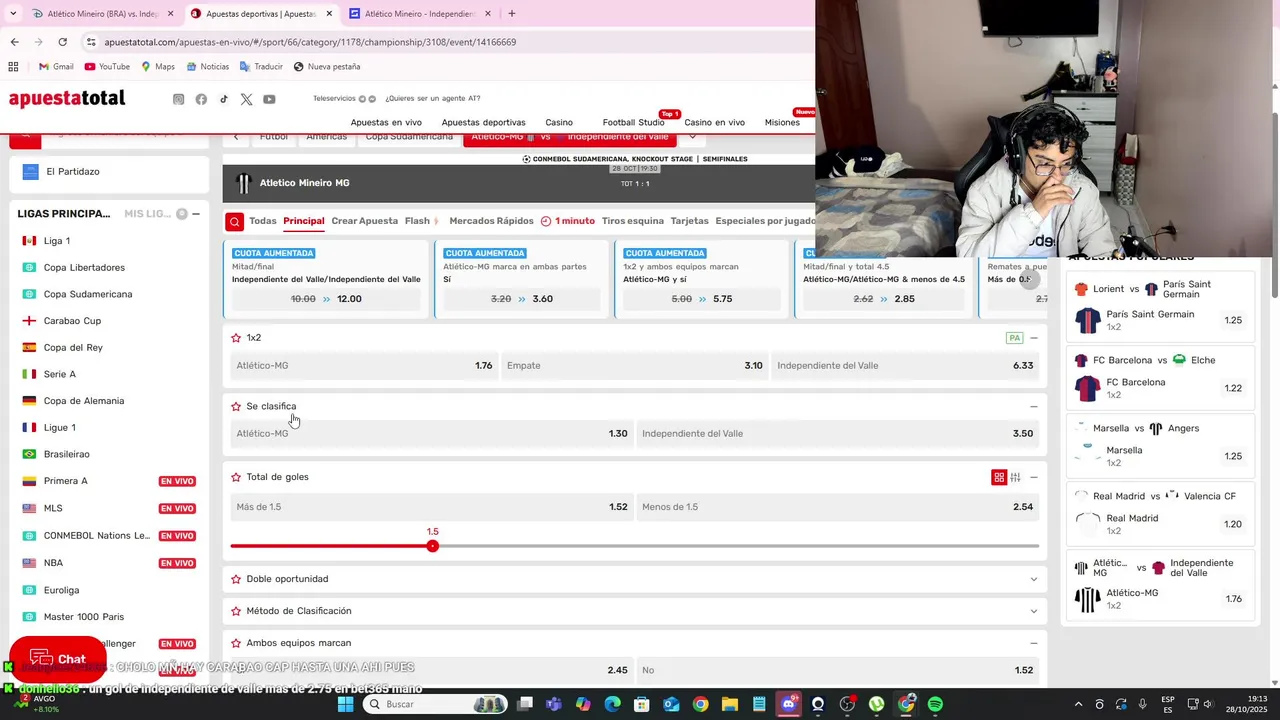The width and height of the screenshot is (1280, 720).
Task: Open the apuestatotal Facebook icon
Action: pyautogui.click(x=201, y=99)
